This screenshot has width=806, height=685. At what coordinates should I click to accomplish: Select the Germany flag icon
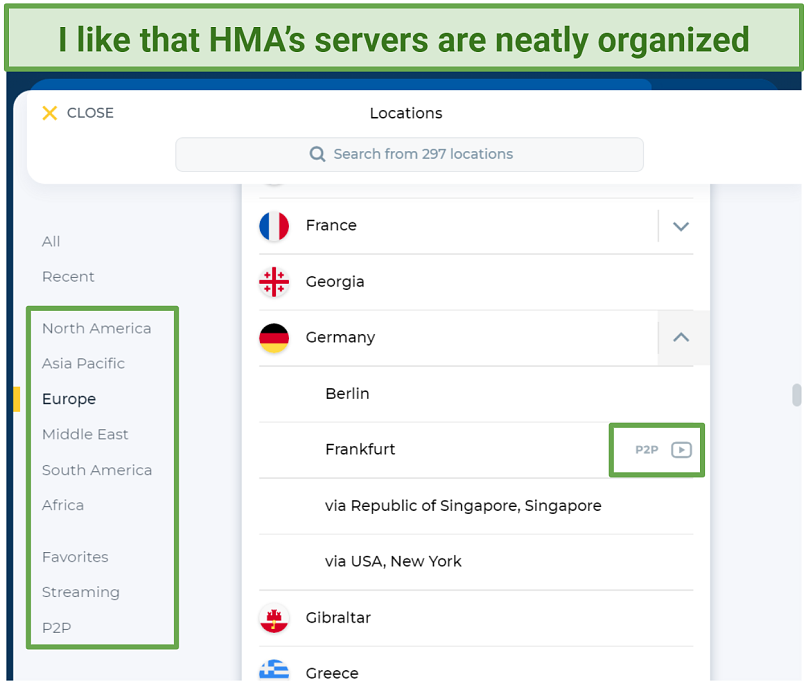click(274, 338)
